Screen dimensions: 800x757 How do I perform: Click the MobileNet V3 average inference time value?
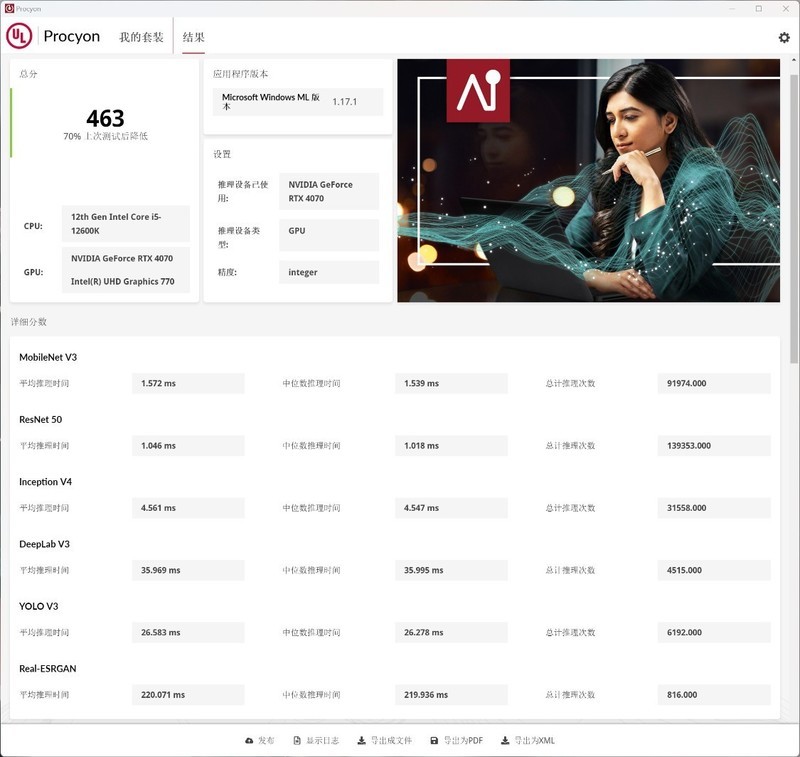click(188, 383)
